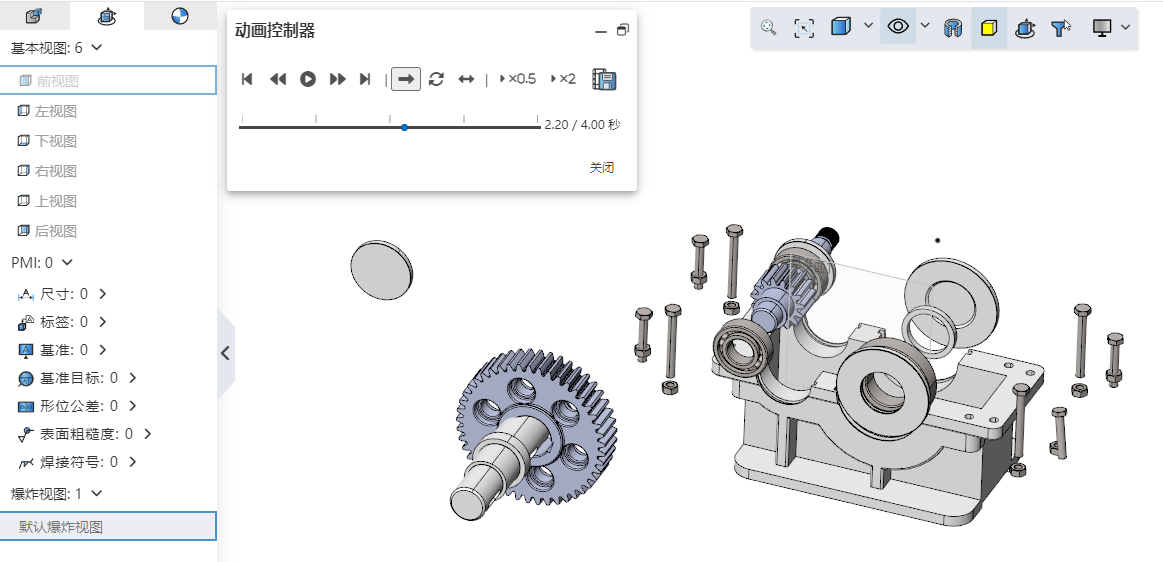Click the monitor display settings icon
The image size is (1163, 562).
click(x=1102, y=27)
